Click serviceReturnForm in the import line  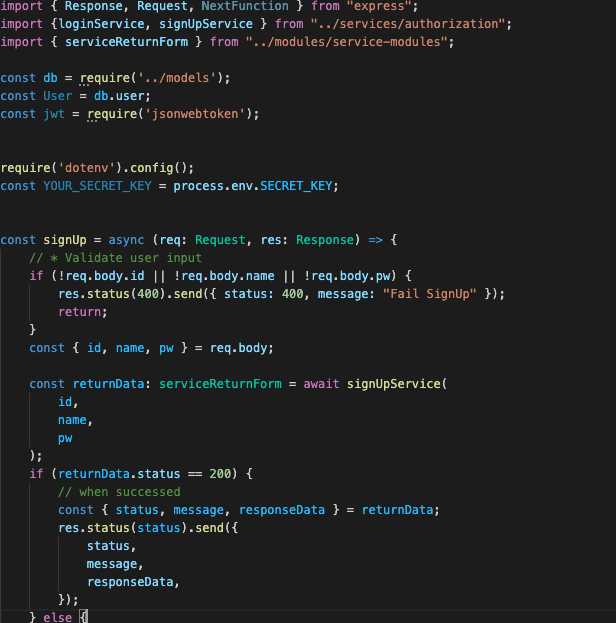point(126,42)
